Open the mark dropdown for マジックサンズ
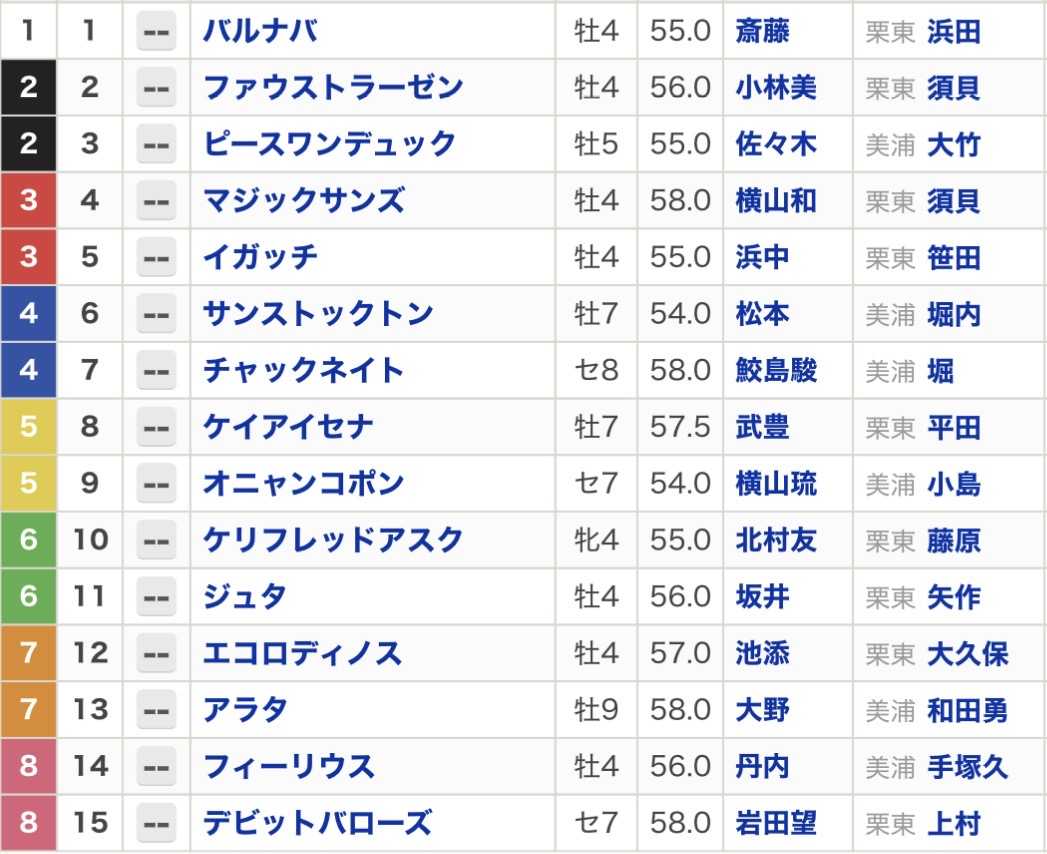 [156, 201]
